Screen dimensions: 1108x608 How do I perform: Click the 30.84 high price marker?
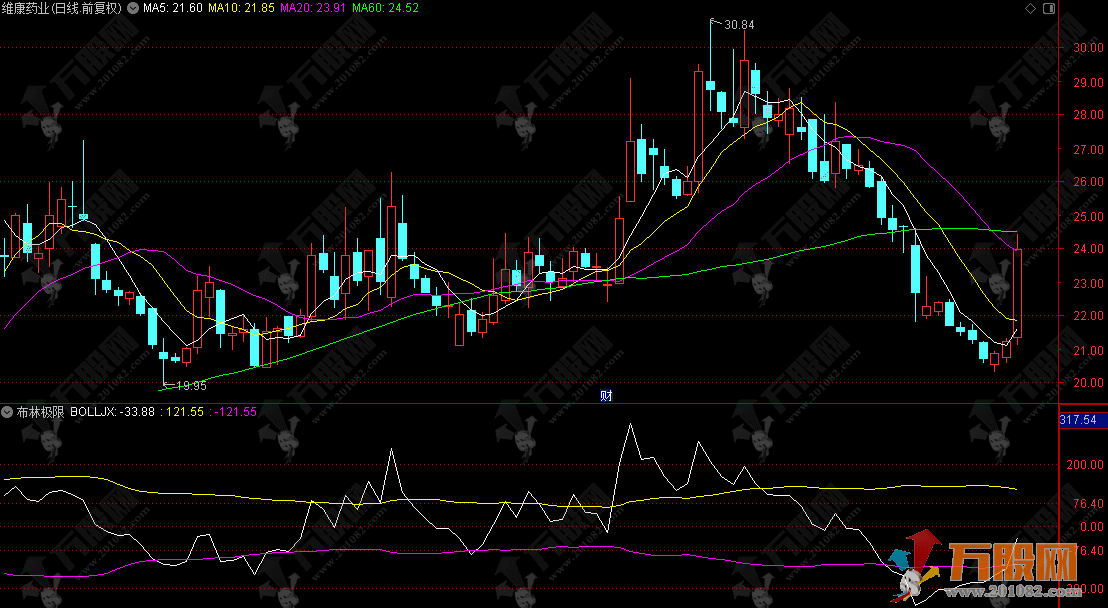click(738, 24)
